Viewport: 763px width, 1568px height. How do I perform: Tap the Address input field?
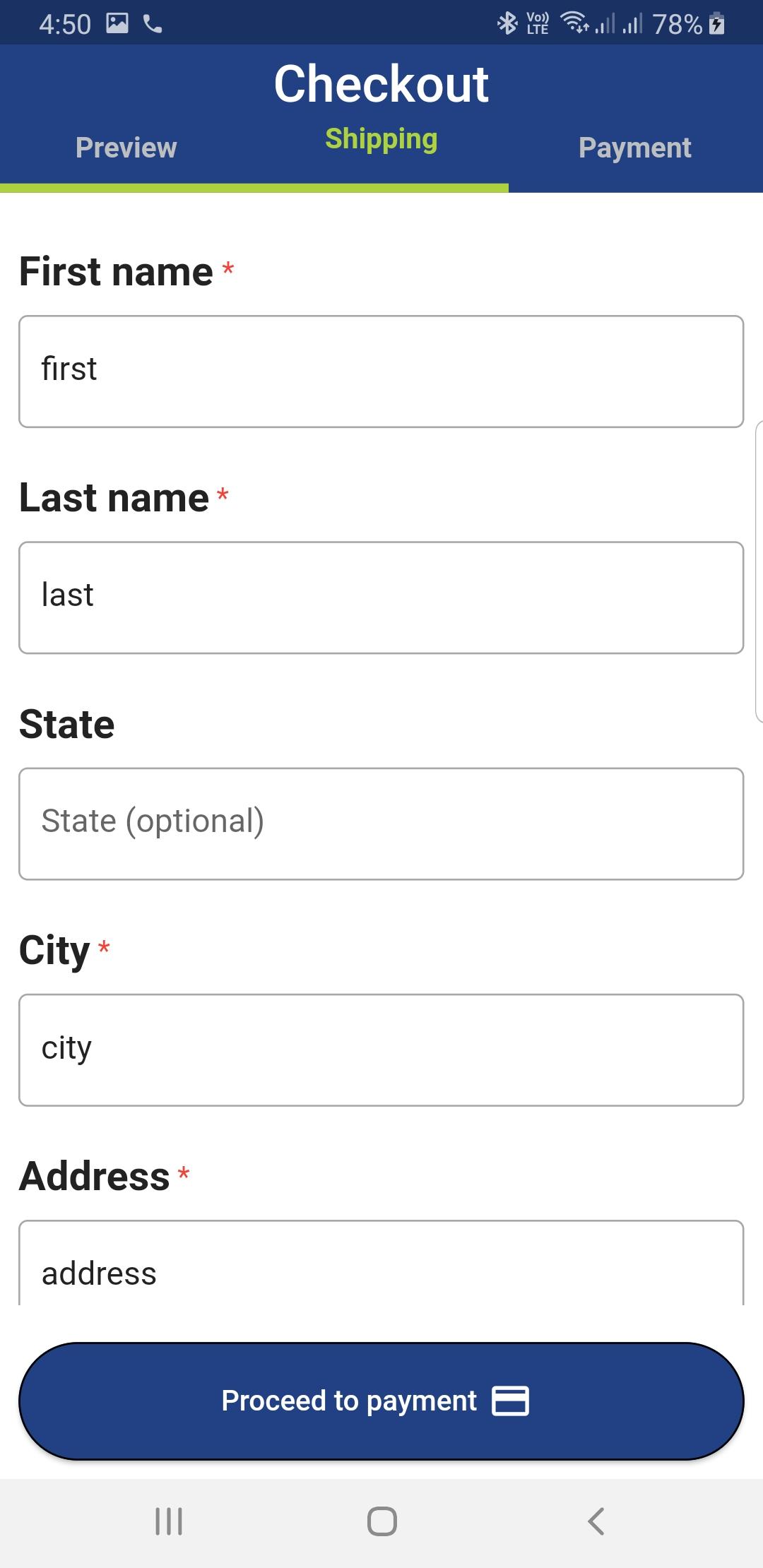click(x=381, y=1263)
